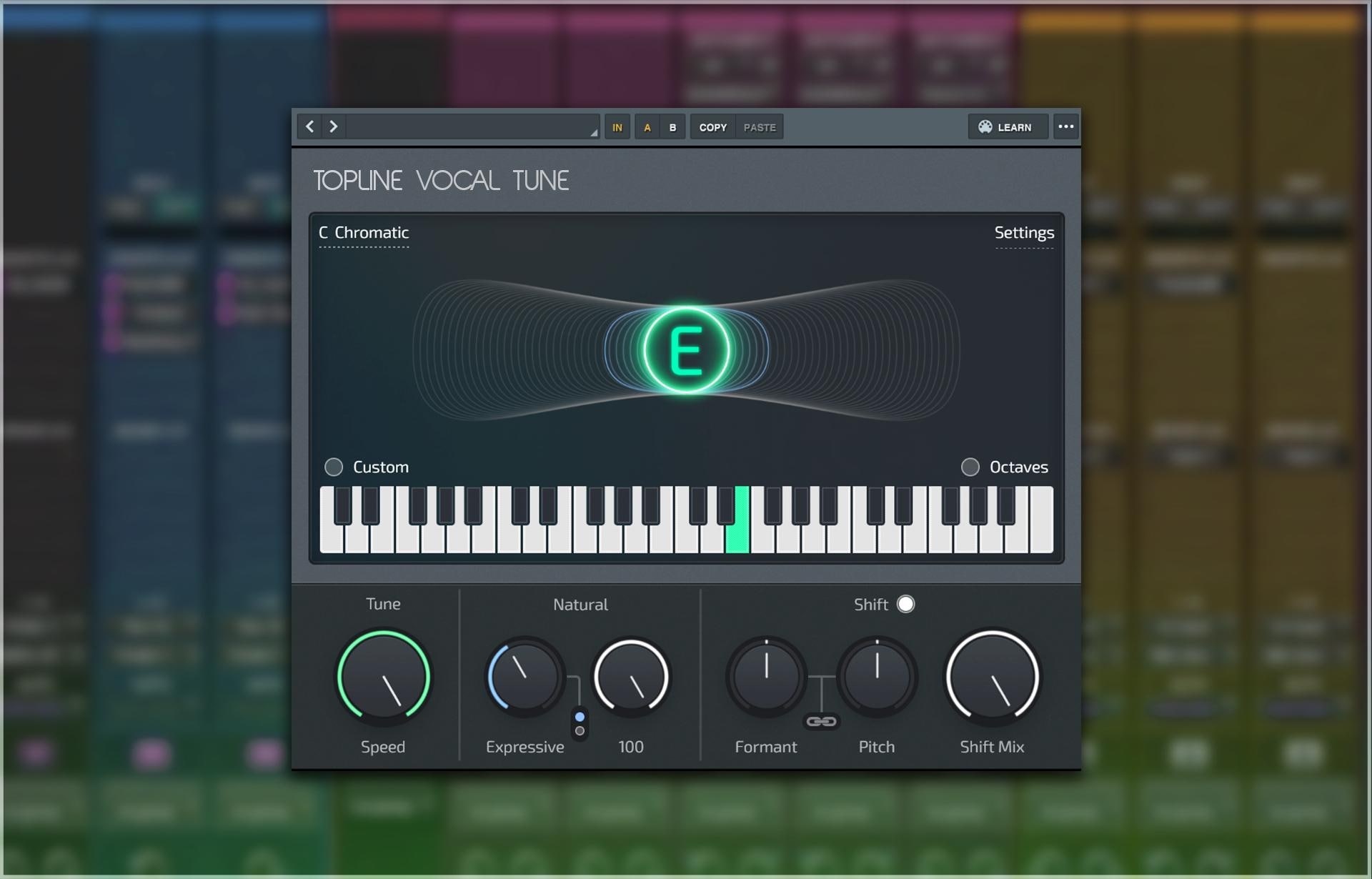Click the Speed label
1372x879 pixels.
point(383,747)
